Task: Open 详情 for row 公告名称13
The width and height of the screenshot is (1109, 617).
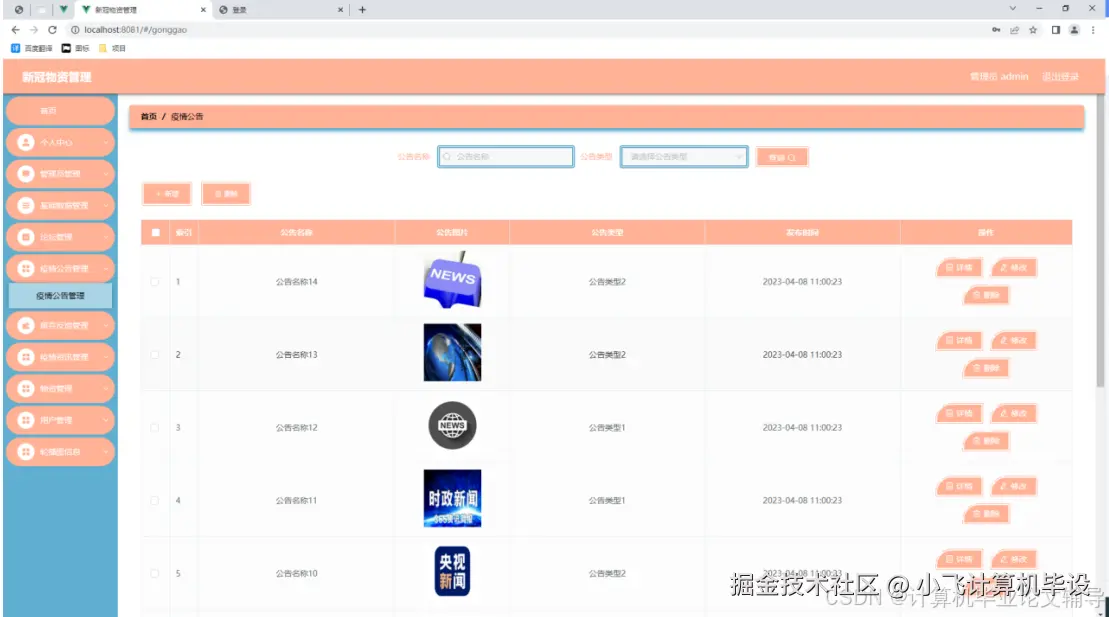Action: (959, 340)
